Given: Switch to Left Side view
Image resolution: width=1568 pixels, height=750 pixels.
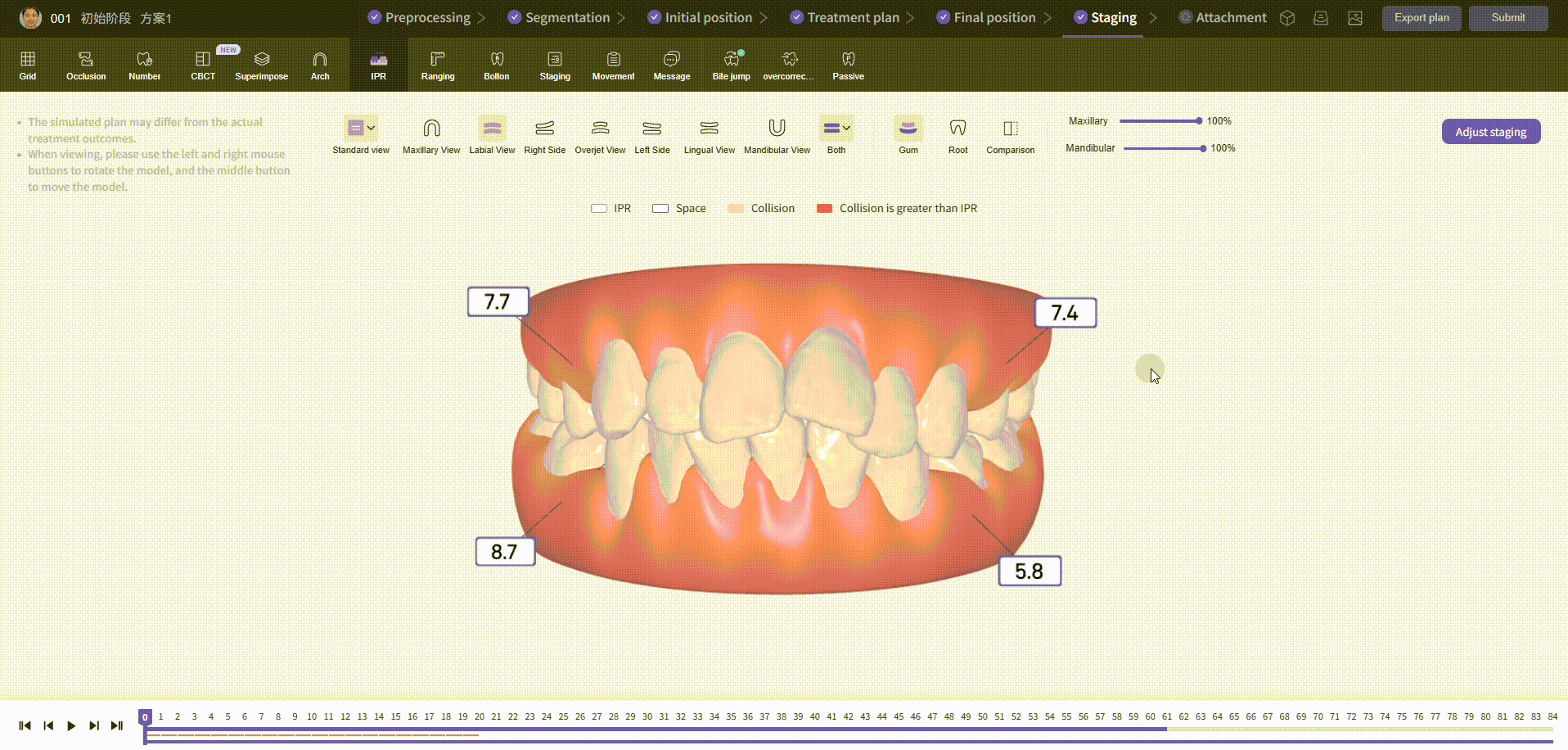Looking at the screenshot, I should [652, 136].
